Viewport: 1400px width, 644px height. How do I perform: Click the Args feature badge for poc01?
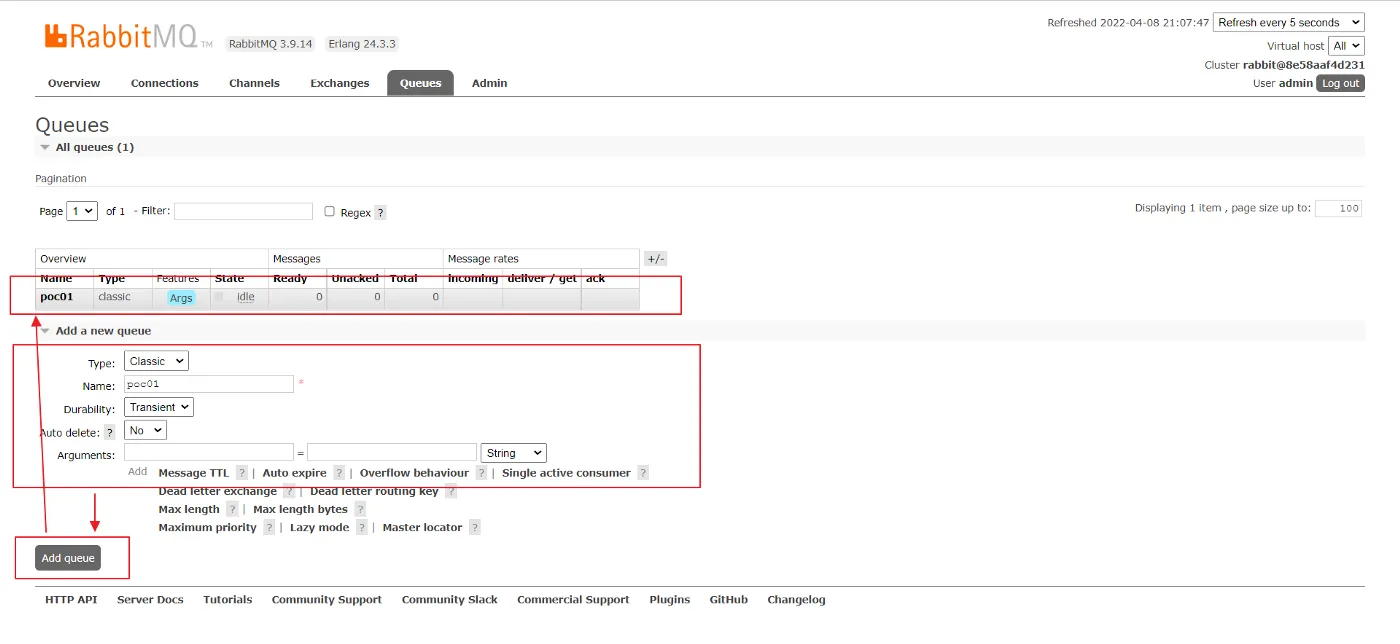(x=181, y=298)
